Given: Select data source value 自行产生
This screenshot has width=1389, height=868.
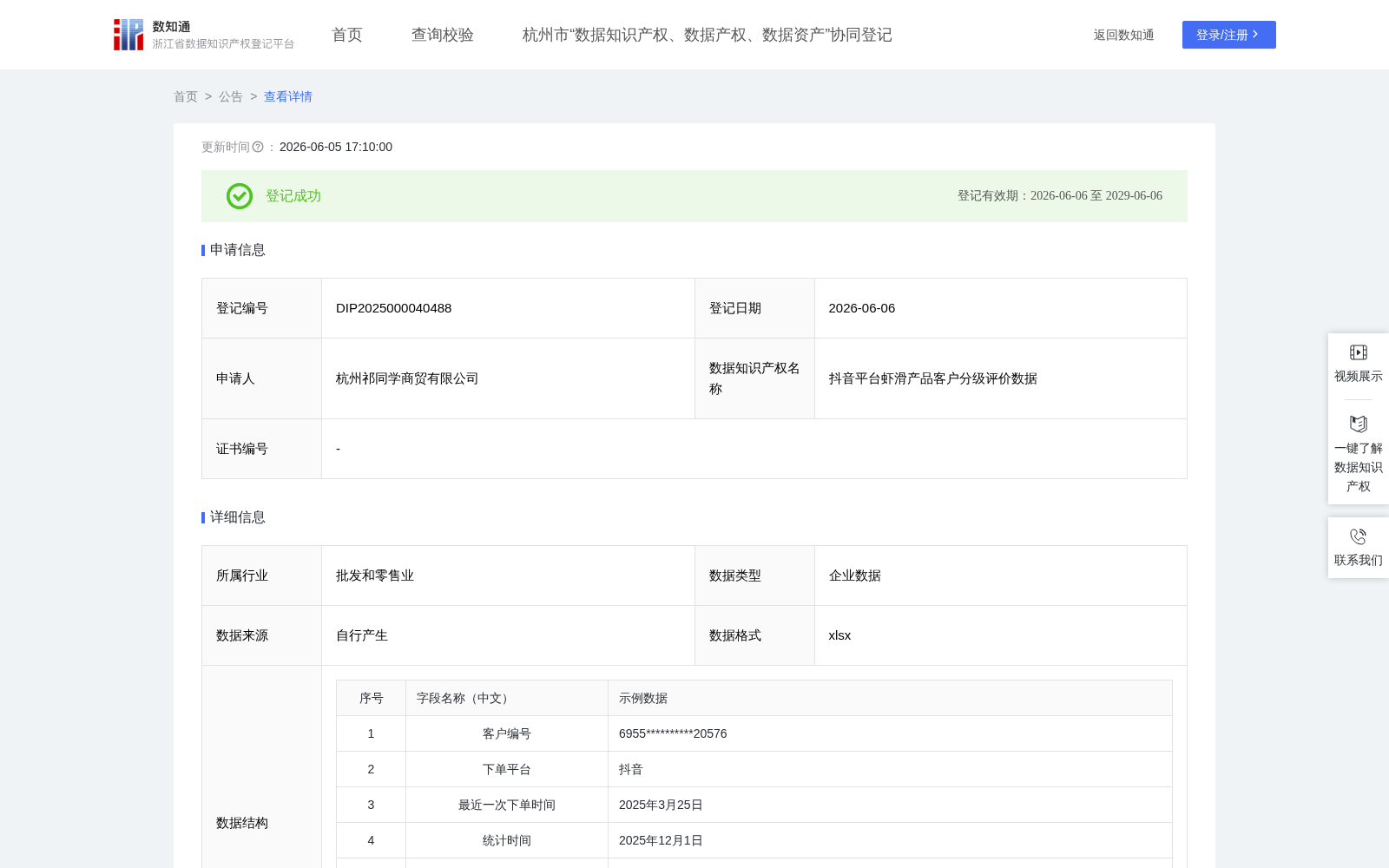Looking at the screenshot, I should coord(362,635).
